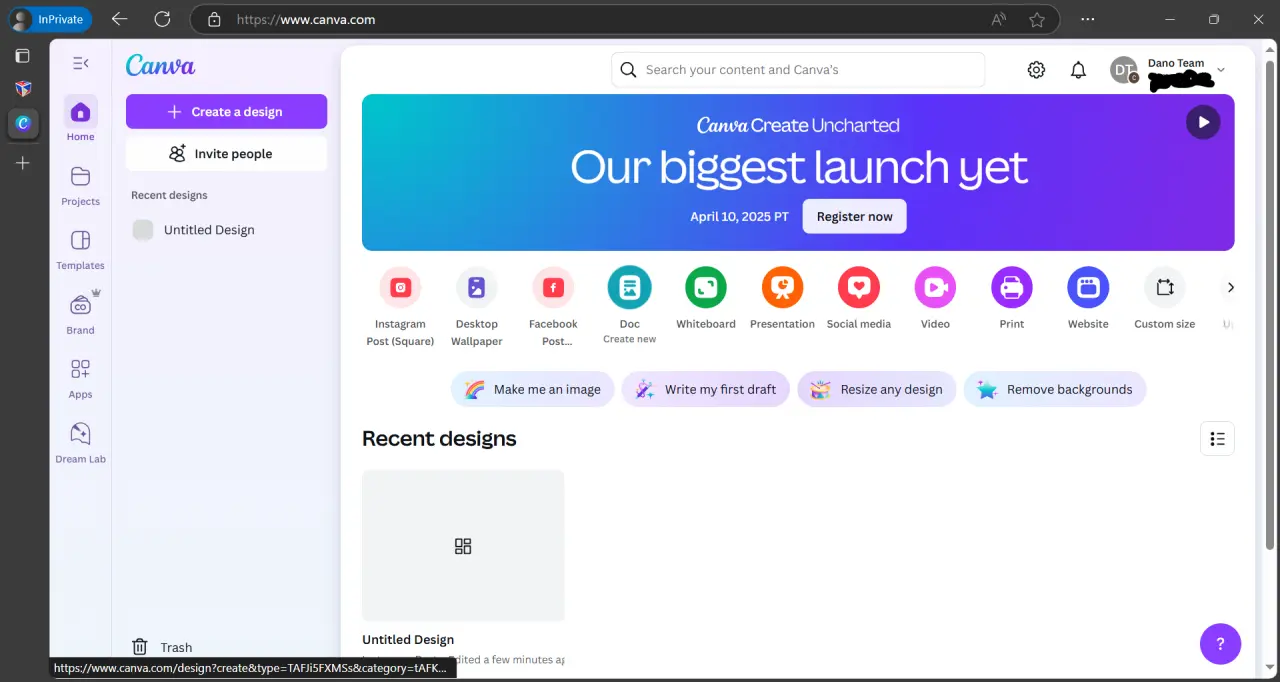This screenshot has width=1280, height=682.
Task: Open the Trash
Action: coord(162,647)
